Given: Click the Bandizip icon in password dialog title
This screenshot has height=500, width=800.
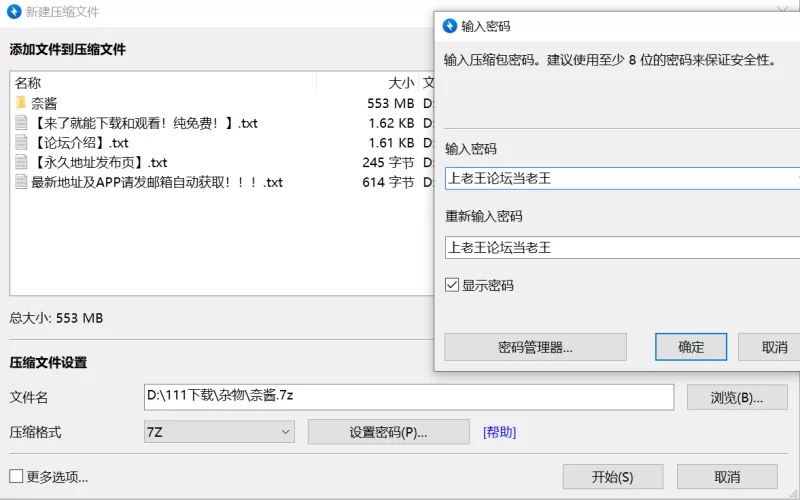Looking at the screenshot, I should tap(449, 26).
